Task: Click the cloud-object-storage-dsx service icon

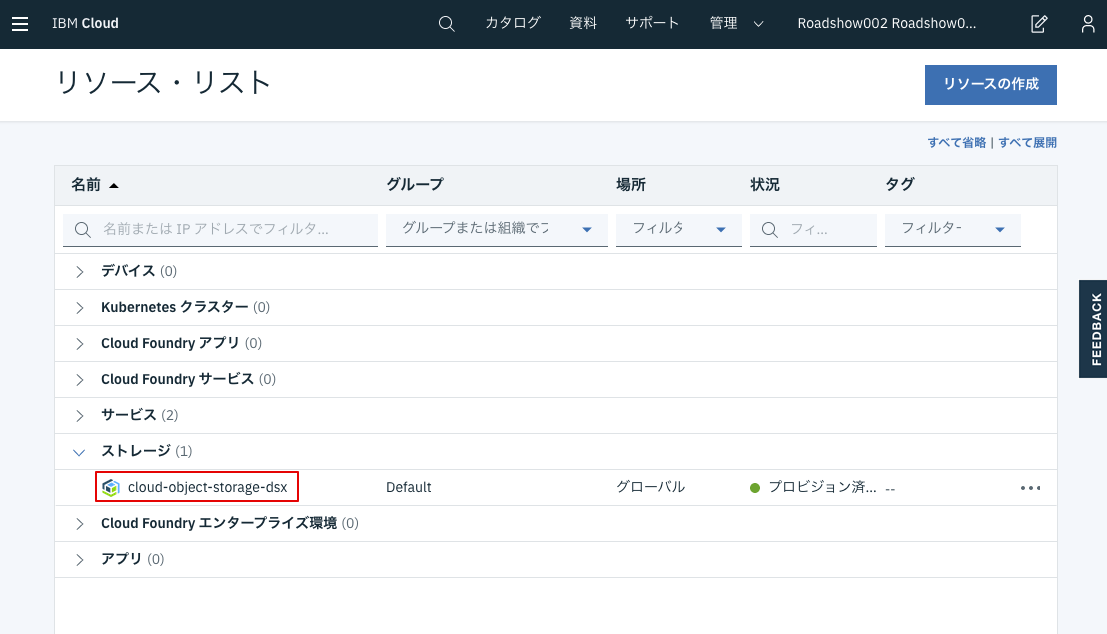Action: click(x=111, y=488)
